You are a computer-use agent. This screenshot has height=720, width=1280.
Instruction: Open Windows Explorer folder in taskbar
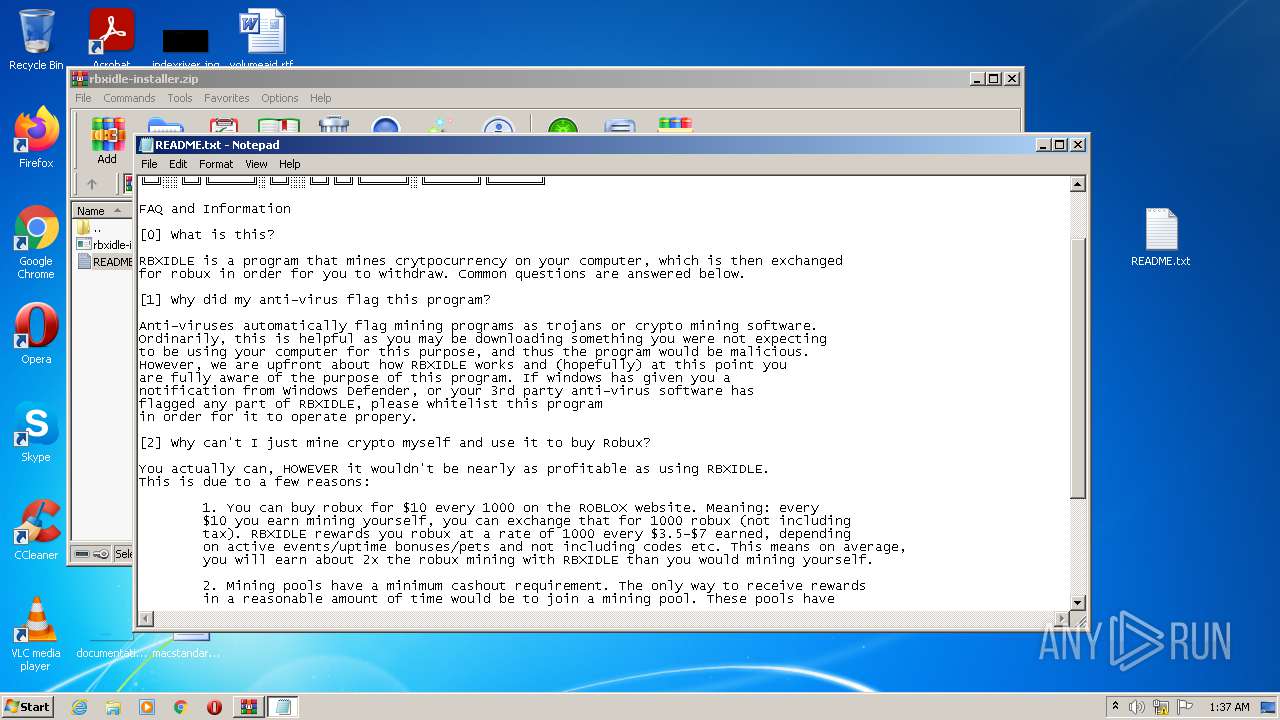tap(113, 707)
